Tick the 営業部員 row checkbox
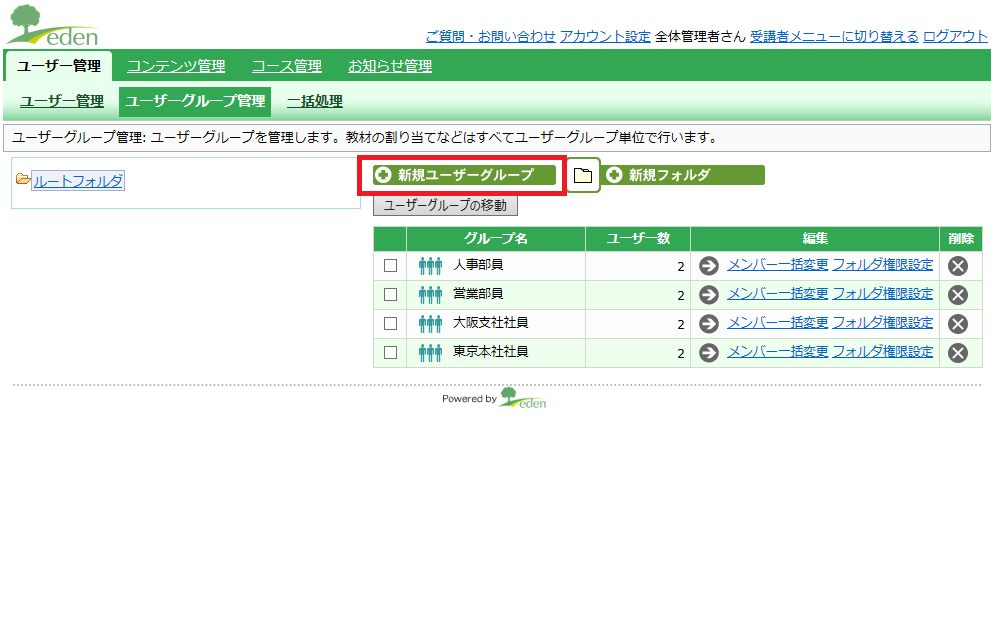The height and width of the screenshot is (628, 994). pyautogui.click(x=390, y=295)
